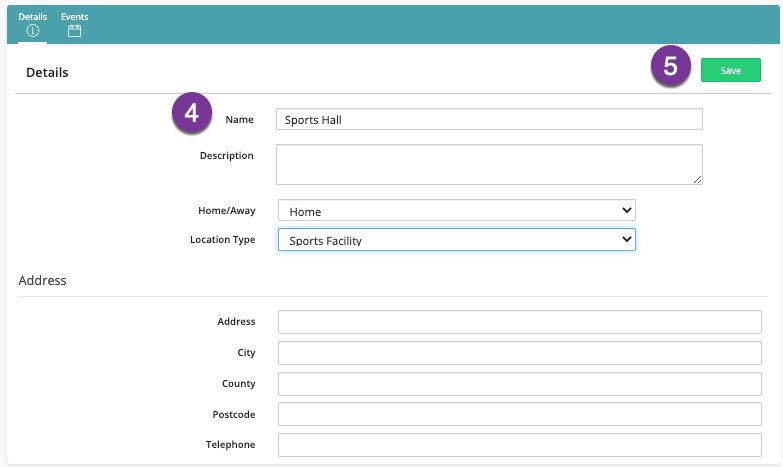Click the City label
Viewport: 783px width, 467px height.
point(246,353)
